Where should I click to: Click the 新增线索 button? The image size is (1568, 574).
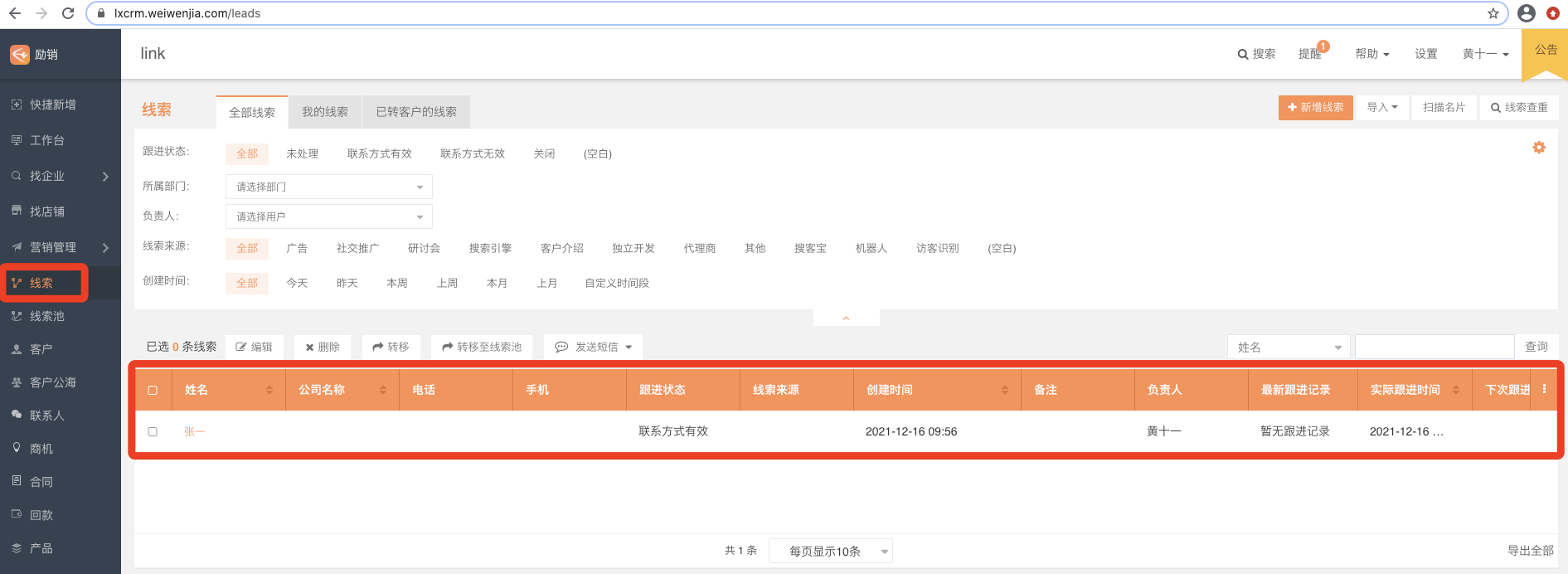[1315, 107]
